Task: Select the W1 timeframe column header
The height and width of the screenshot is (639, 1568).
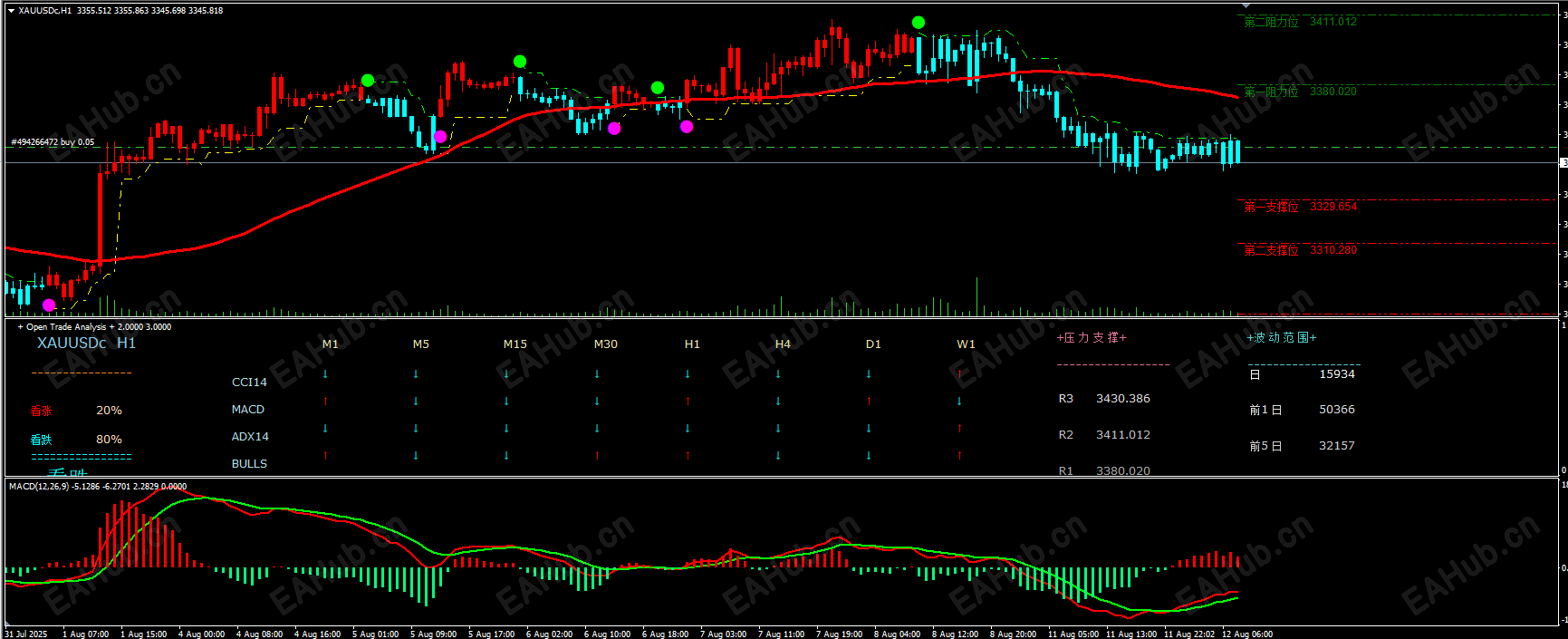Action: pyautogui.click(x=966, y=344)
